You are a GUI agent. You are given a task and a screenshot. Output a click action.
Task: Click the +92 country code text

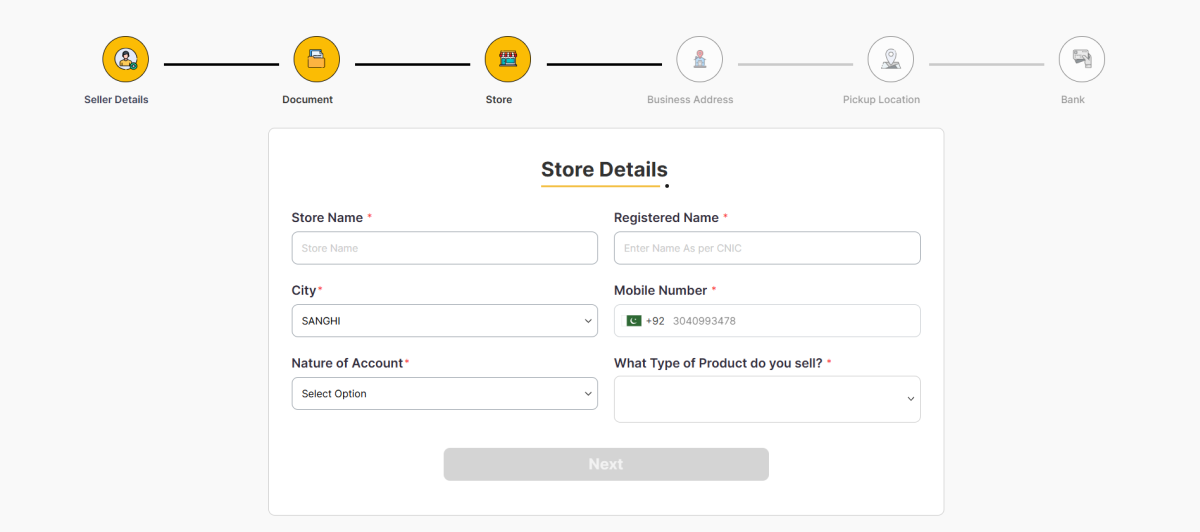pyautogui.click(x=655, y=321)
